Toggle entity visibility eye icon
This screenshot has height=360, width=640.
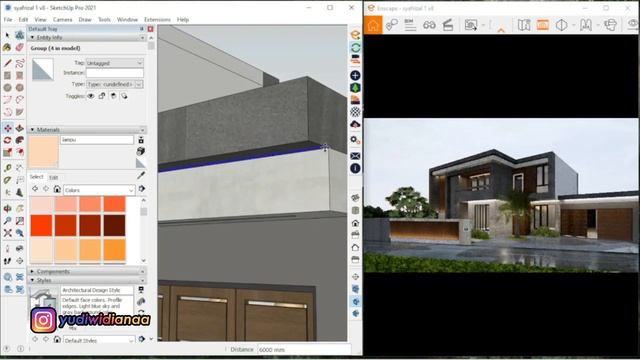(91, 96)
